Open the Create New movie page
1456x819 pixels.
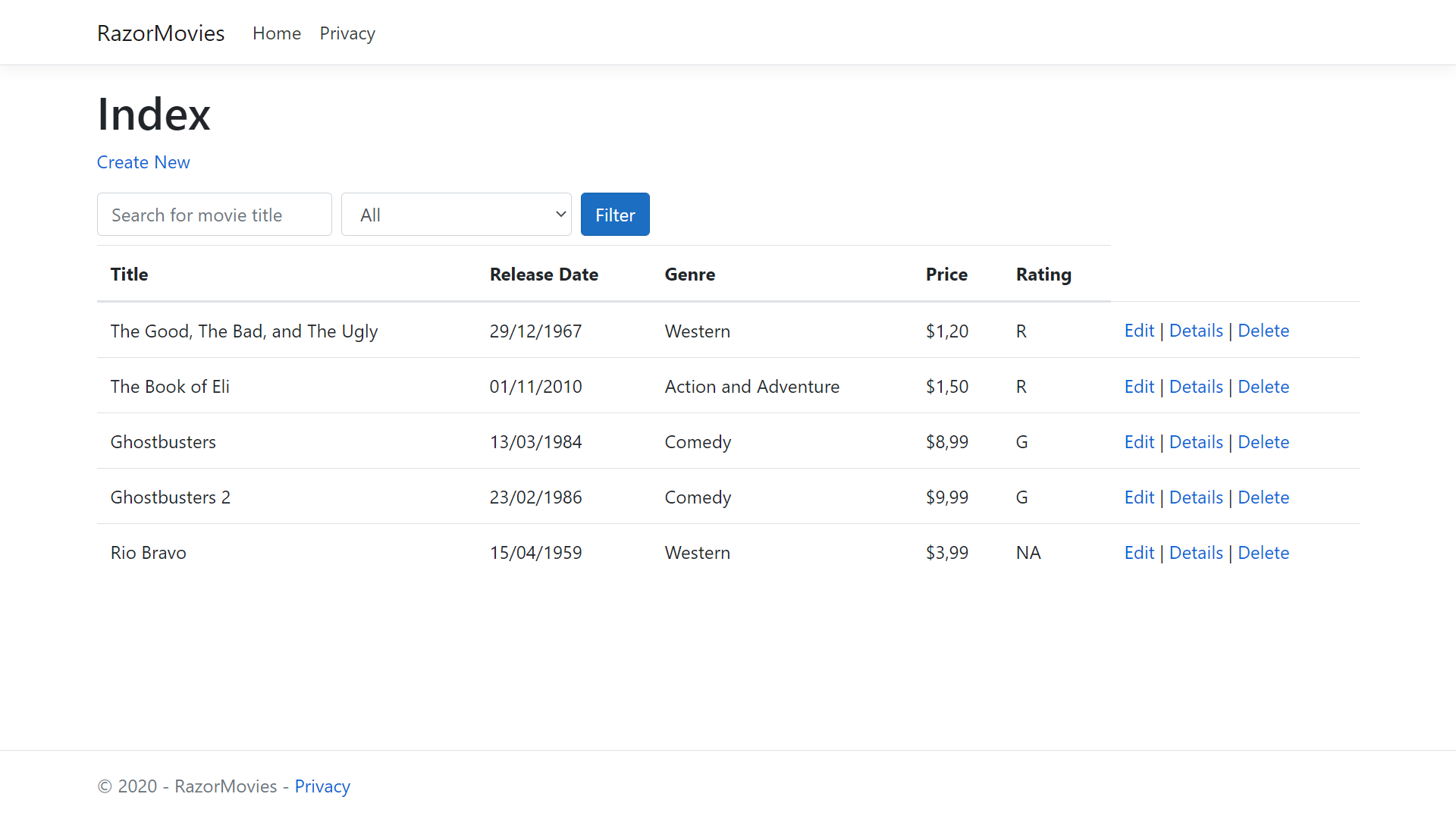pyautogui.click(x=143, y=162)
